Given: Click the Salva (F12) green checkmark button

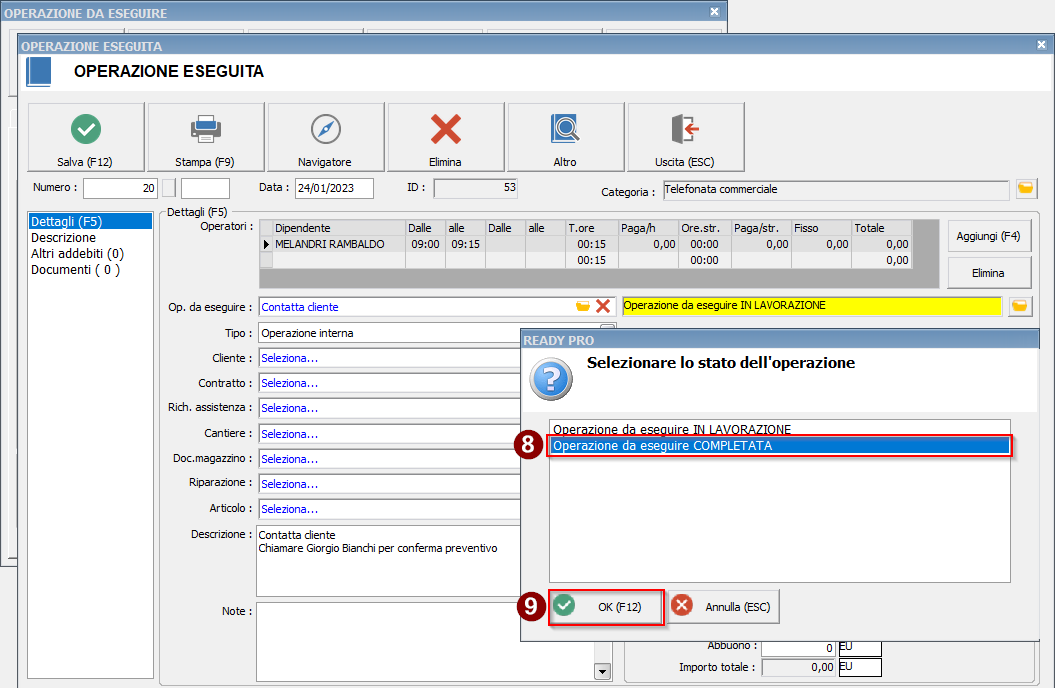Looking at the screenshot, I should (x=85, y=138).
